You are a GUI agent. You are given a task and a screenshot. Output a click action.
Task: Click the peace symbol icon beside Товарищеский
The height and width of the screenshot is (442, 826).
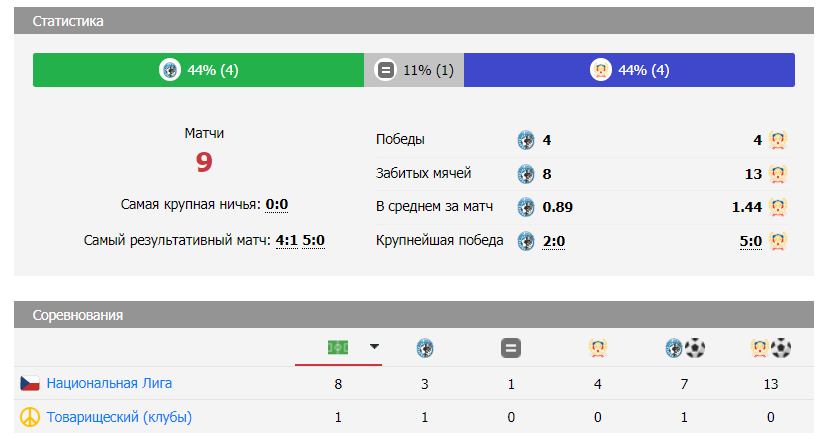click(x=30, y=417)
